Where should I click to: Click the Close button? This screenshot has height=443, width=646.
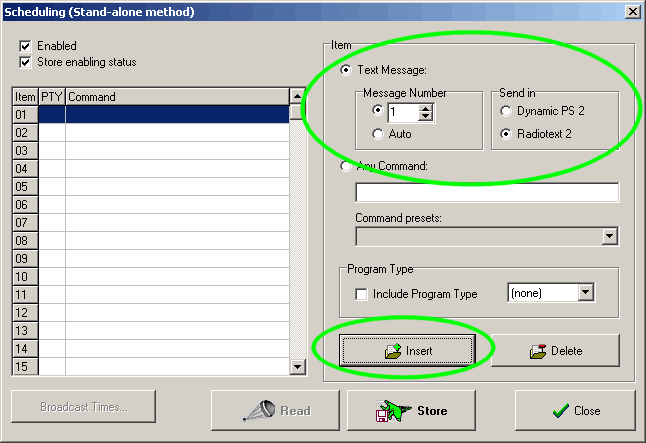click(575, 410)
